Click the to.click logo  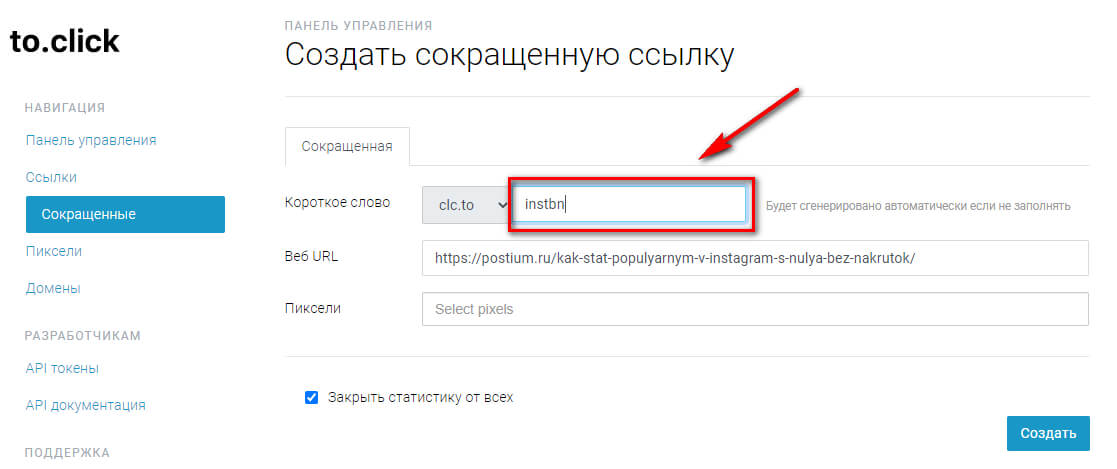coord(65,42)
